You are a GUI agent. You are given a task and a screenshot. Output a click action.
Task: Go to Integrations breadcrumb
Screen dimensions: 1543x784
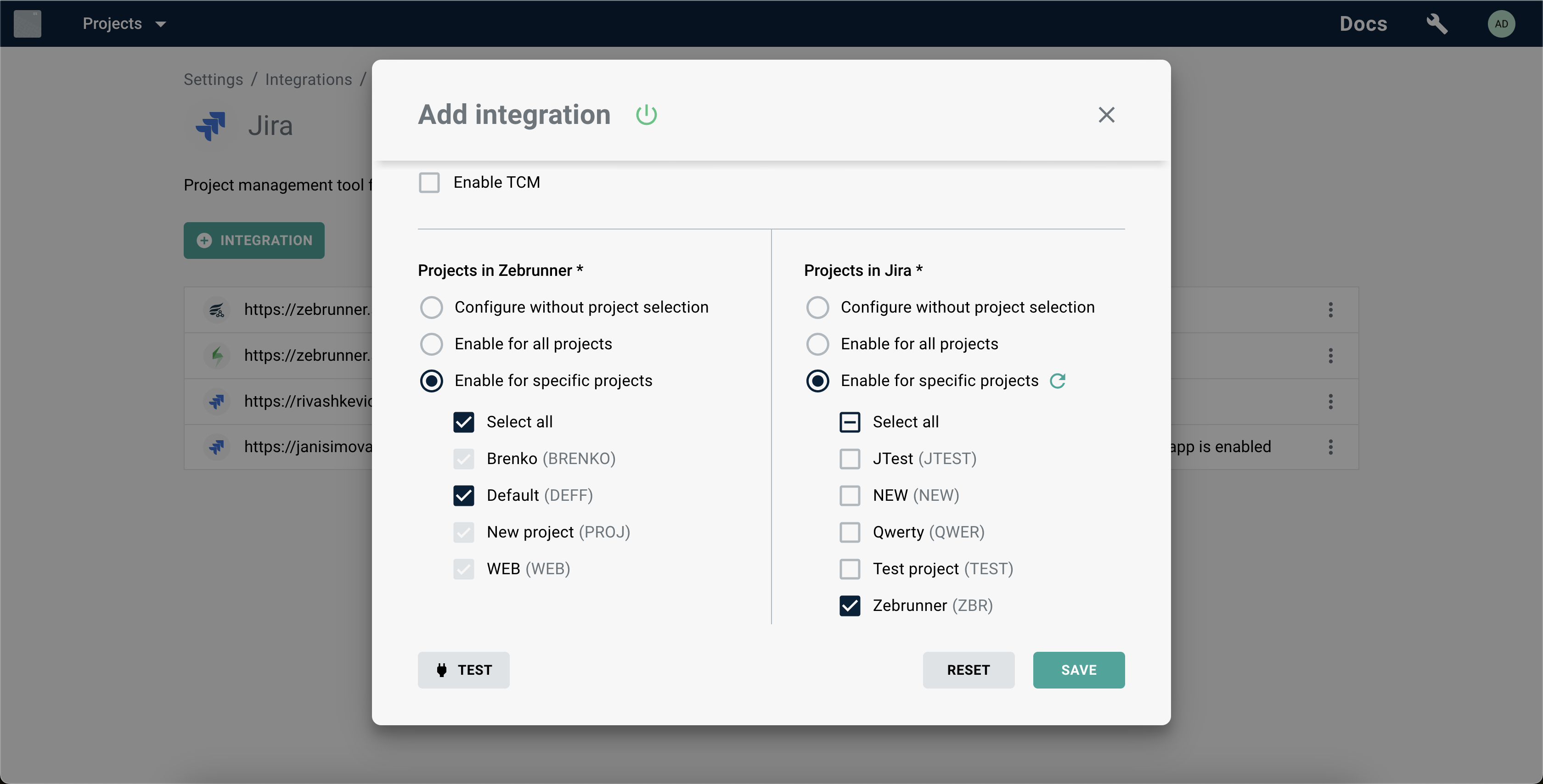pos(309,79)
